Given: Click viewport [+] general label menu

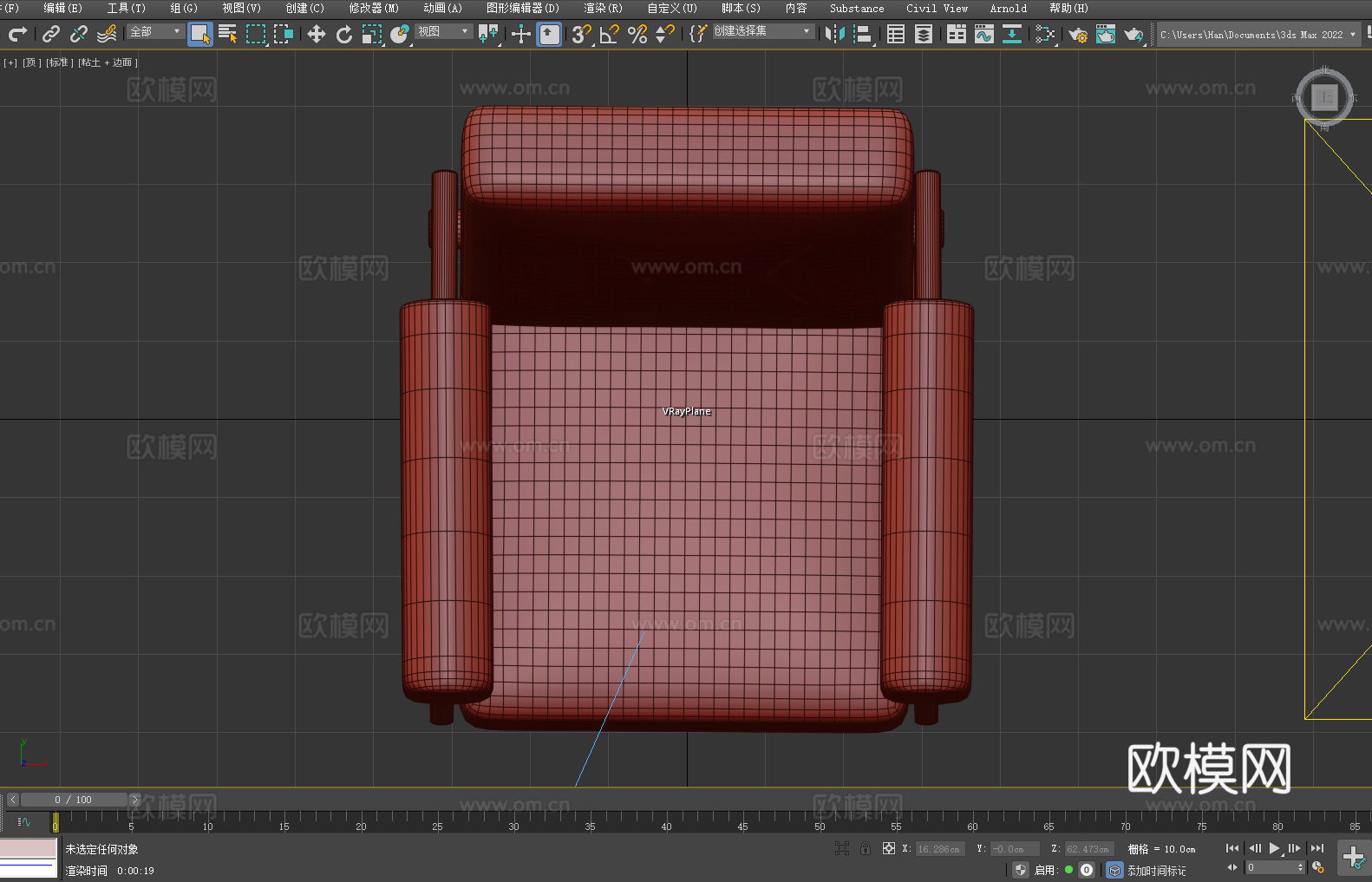Looking at the screenshot, I should point(10,62).
